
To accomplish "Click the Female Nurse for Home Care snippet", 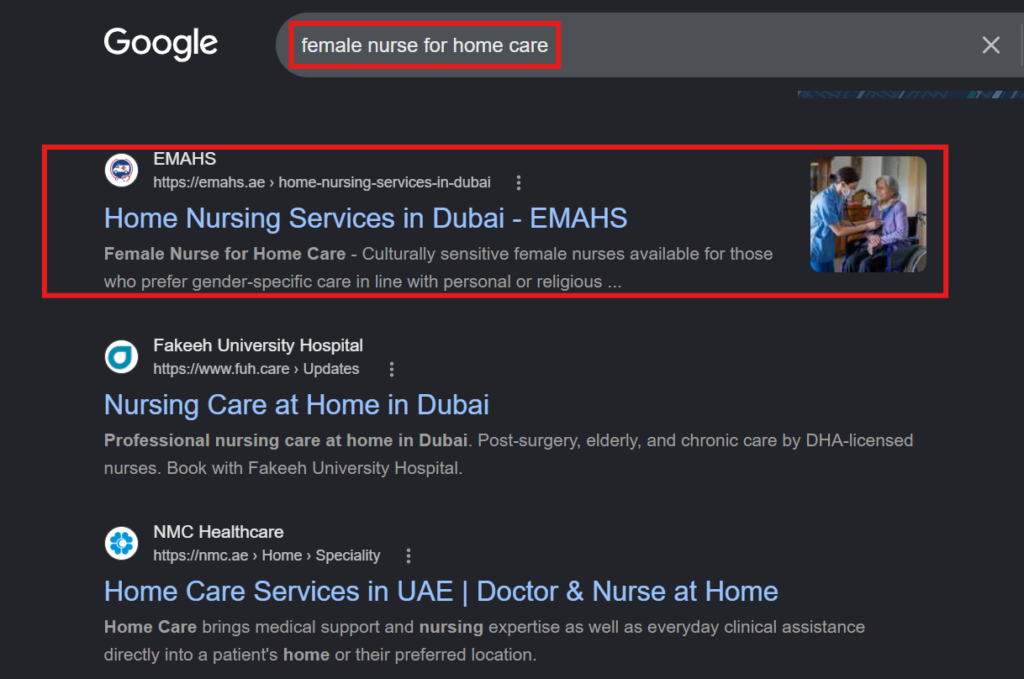I will pyautogui.click(x=225, y=254).
